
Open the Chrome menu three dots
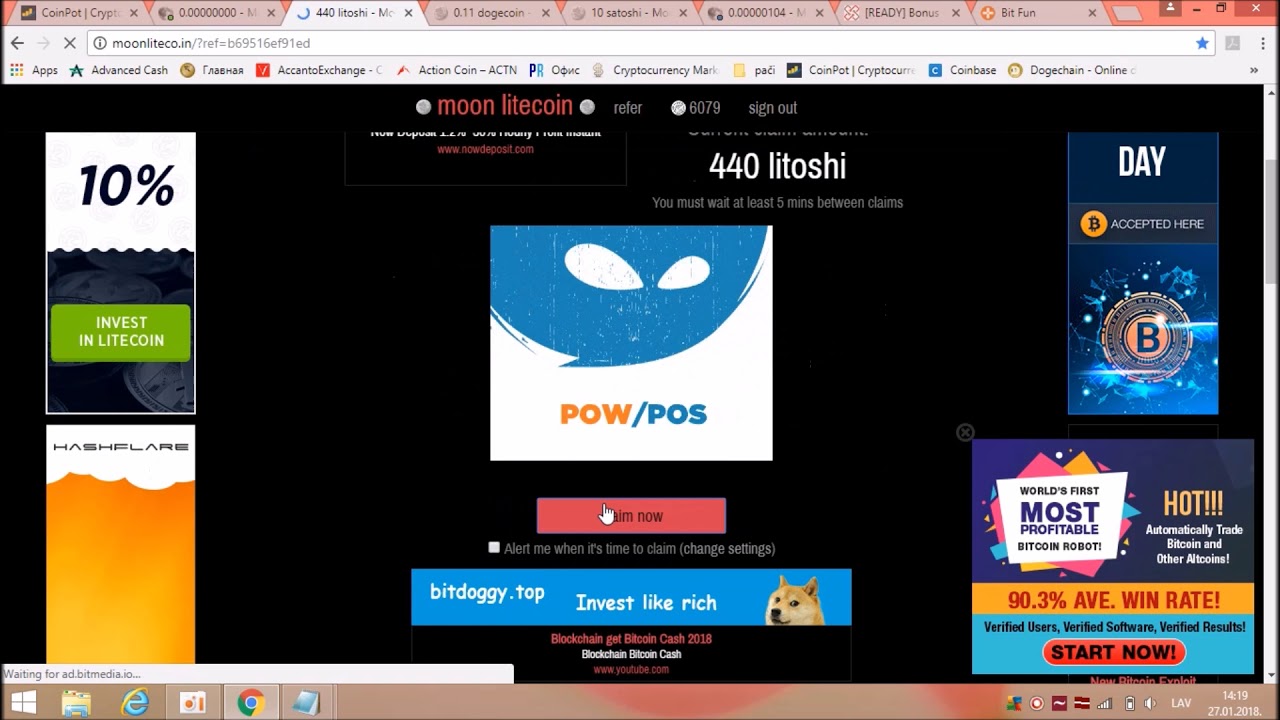tap(1261, 43)
